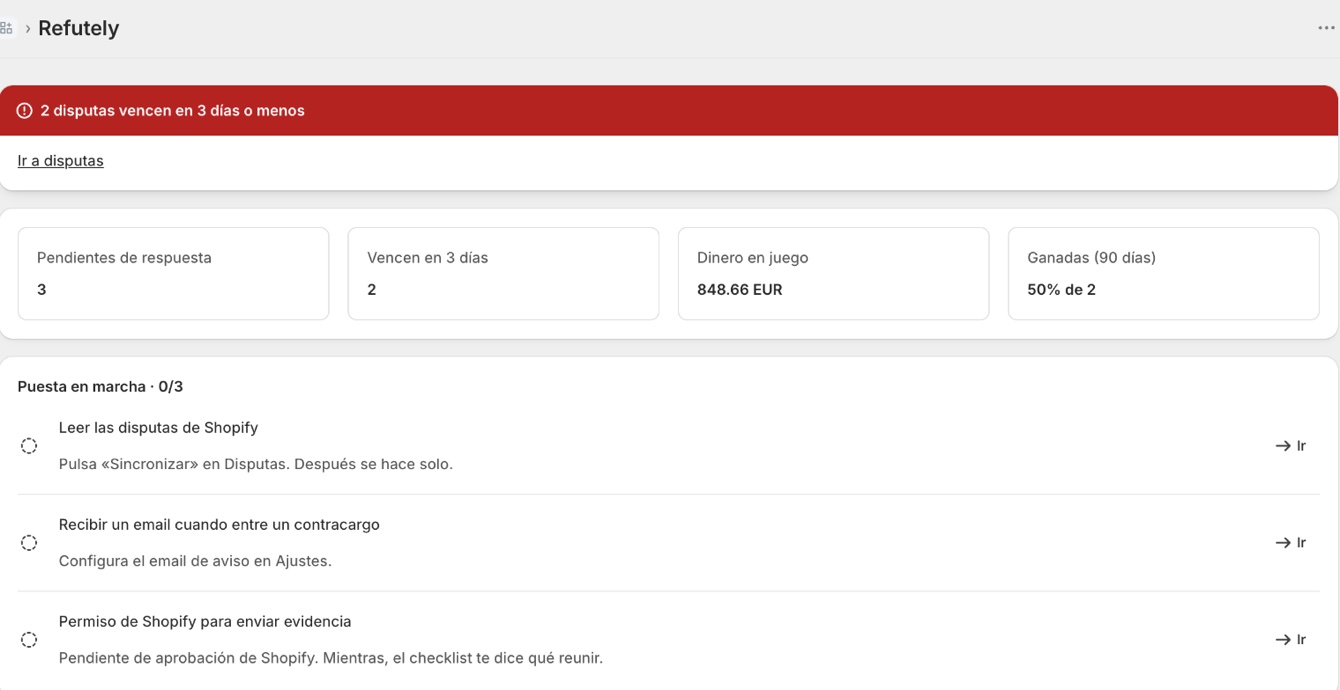This screenshot has height=690, width=1340.
Task: Open the Dinero en juego card
Action: pos(833,274)
